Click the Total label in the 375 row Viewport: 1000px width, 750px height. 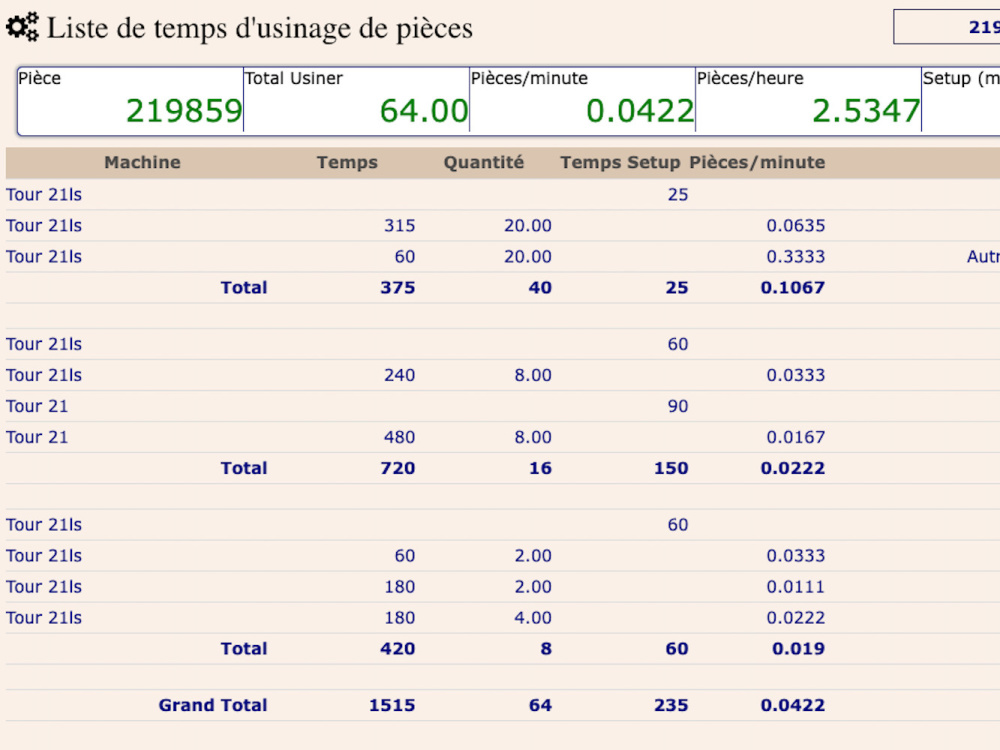(x=244, y=288)
